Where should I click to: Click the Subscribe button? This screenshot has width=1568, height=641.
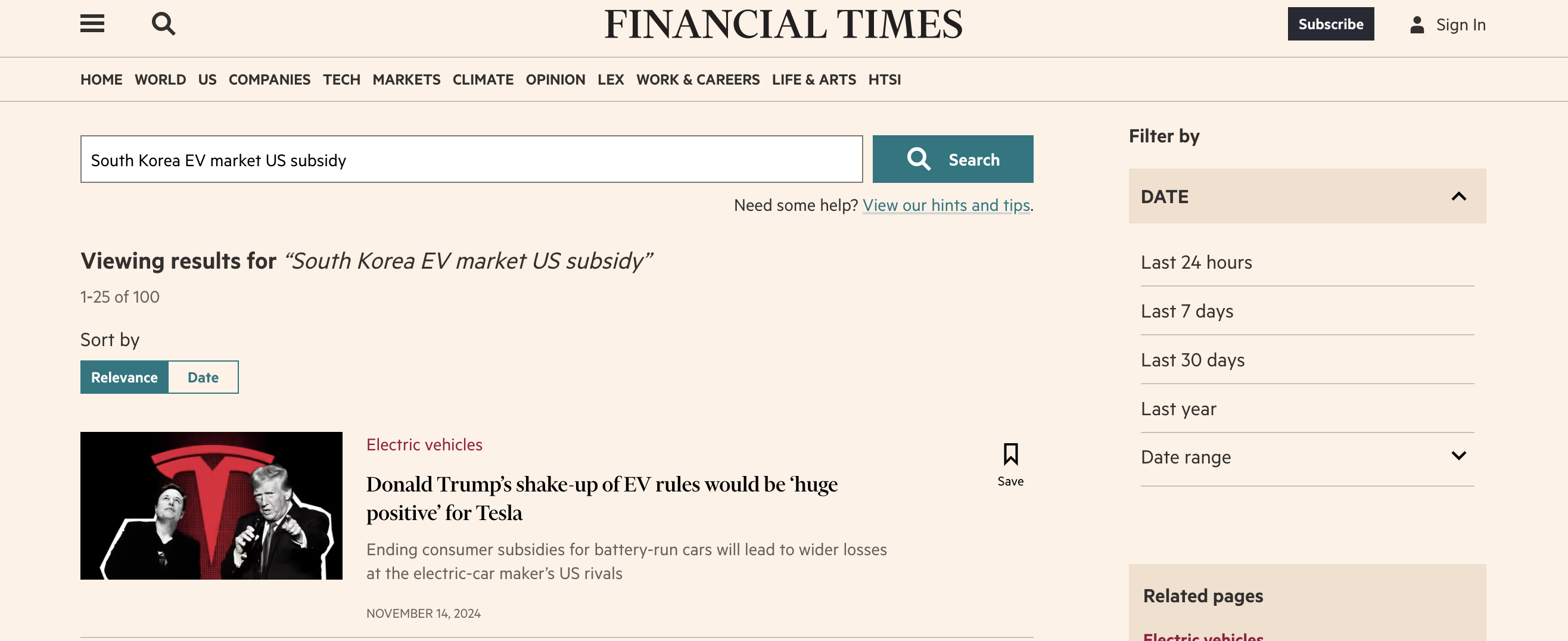pos(1331,24)
